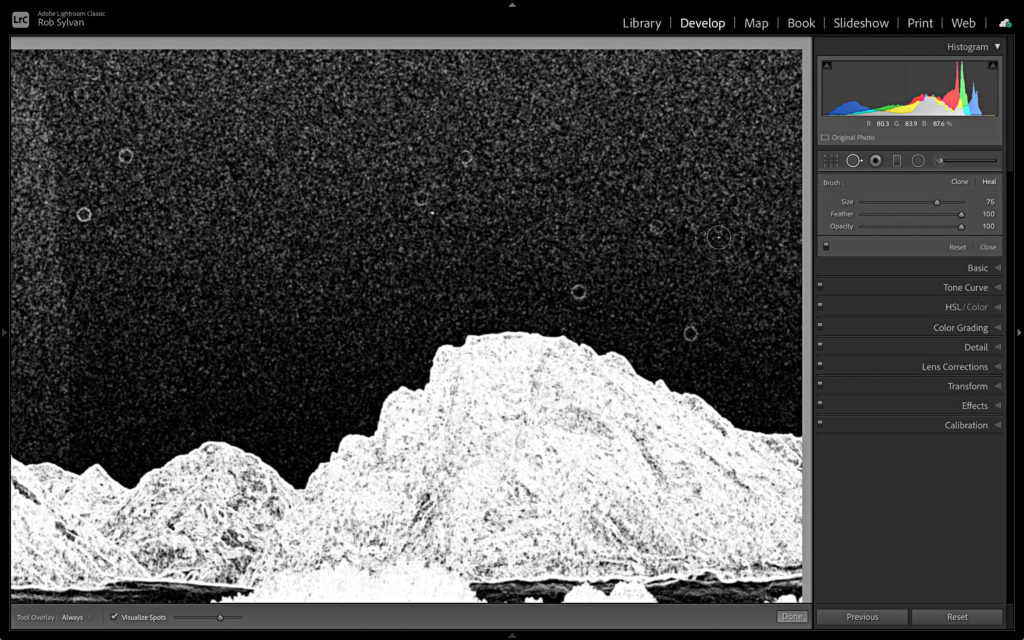The image size is (1024, 640).
Task: Click the shadow clipping triangle in histogram
Action: (x=826, y=66)
